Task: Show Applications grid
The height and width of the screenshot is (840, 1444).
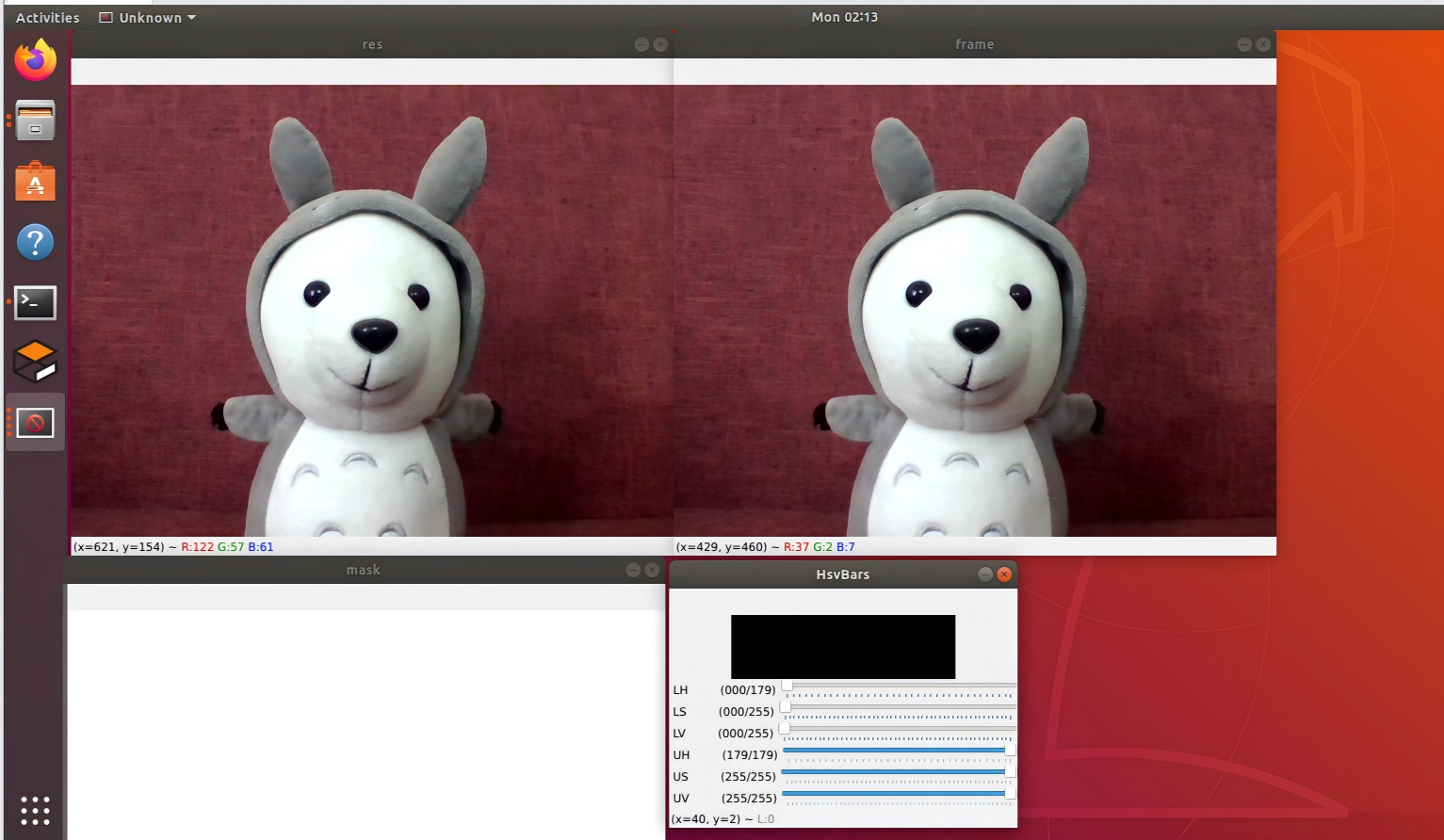Action: 35,810
